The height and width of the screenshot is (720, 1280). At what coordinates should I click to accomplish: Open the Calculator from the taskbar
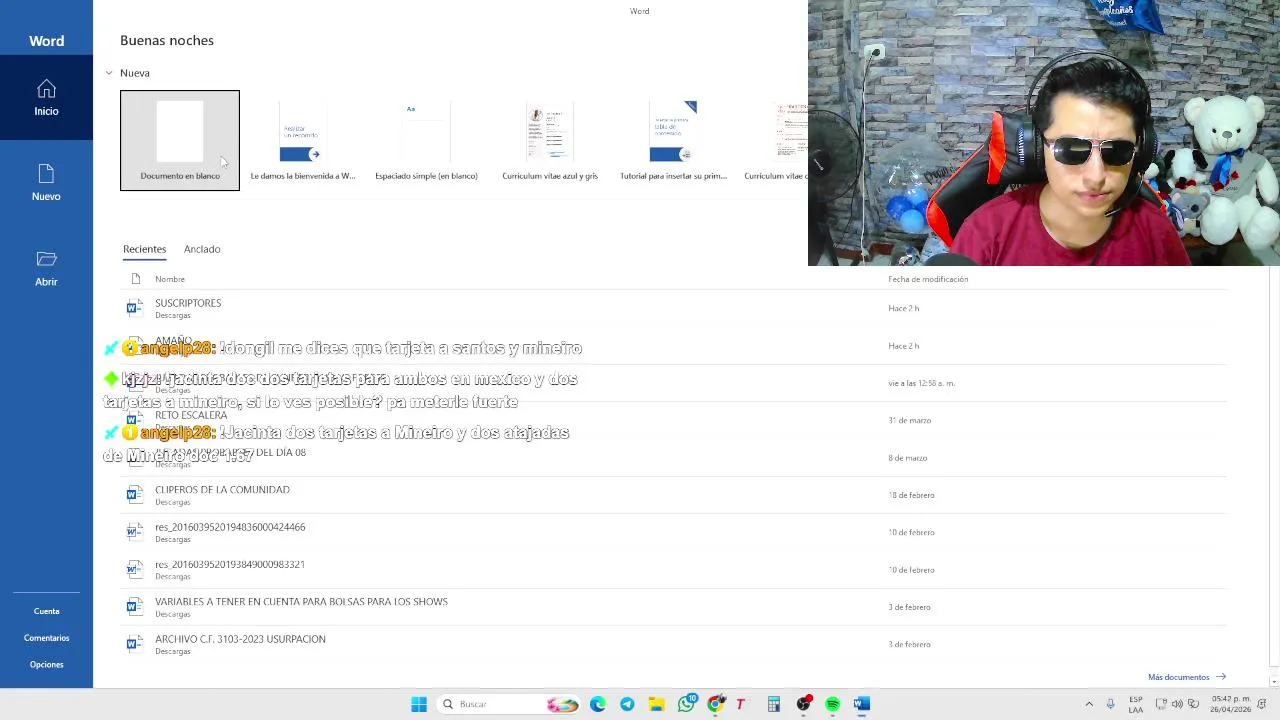click(773, 704)
